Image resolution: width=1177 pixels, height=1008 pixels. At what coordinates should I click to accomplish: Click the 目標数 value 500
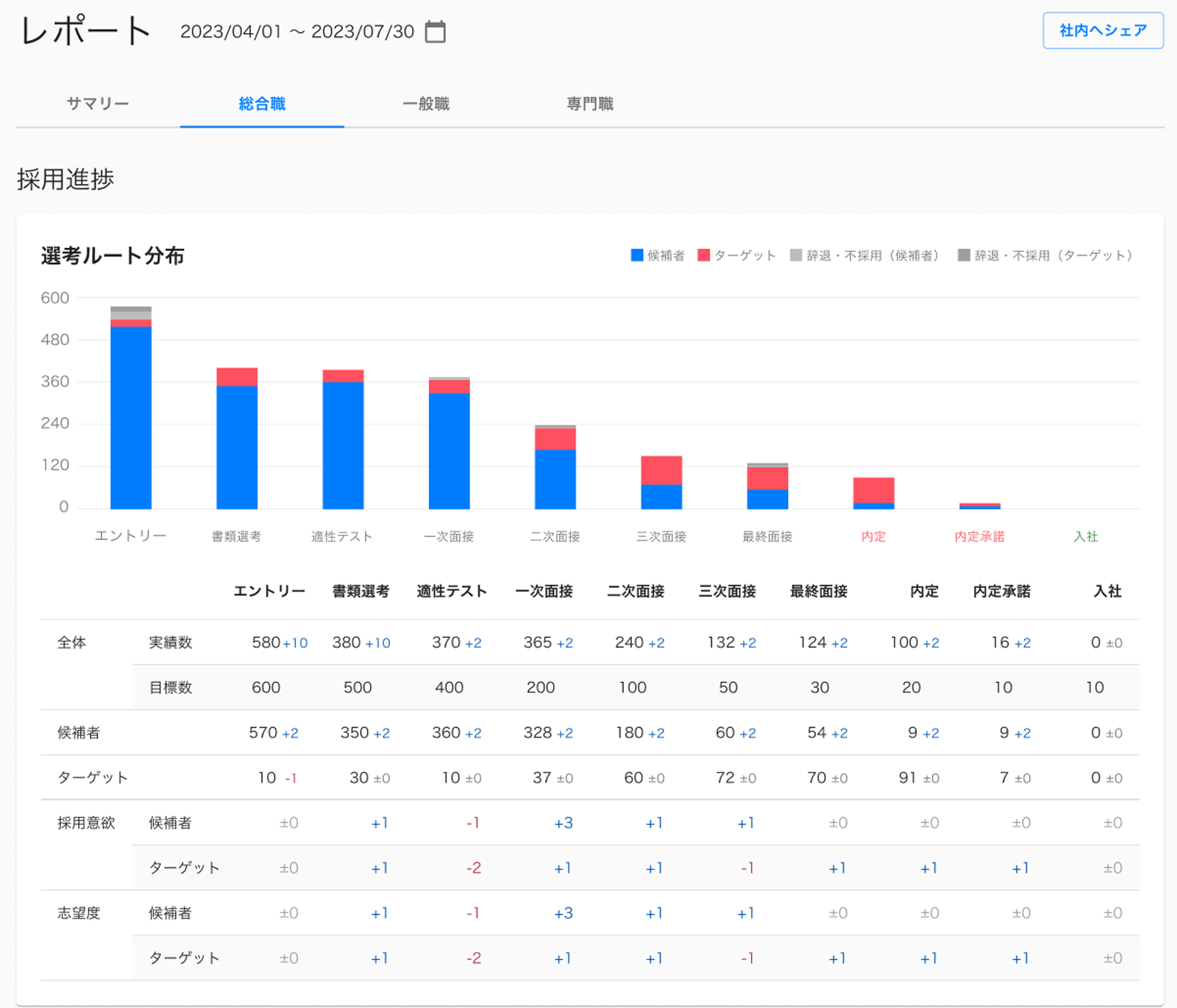[358, 687]
